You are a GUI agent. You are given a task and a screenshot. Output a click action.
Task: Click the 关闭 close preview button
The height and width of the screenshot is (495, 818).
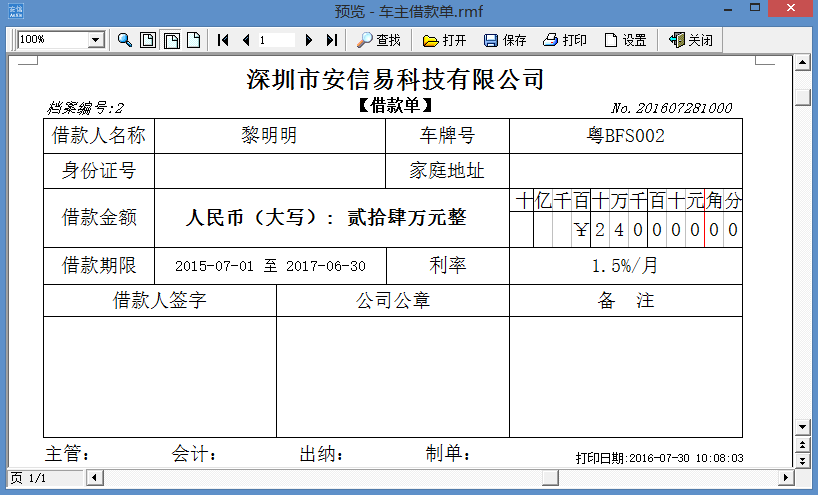click(691, 40)
